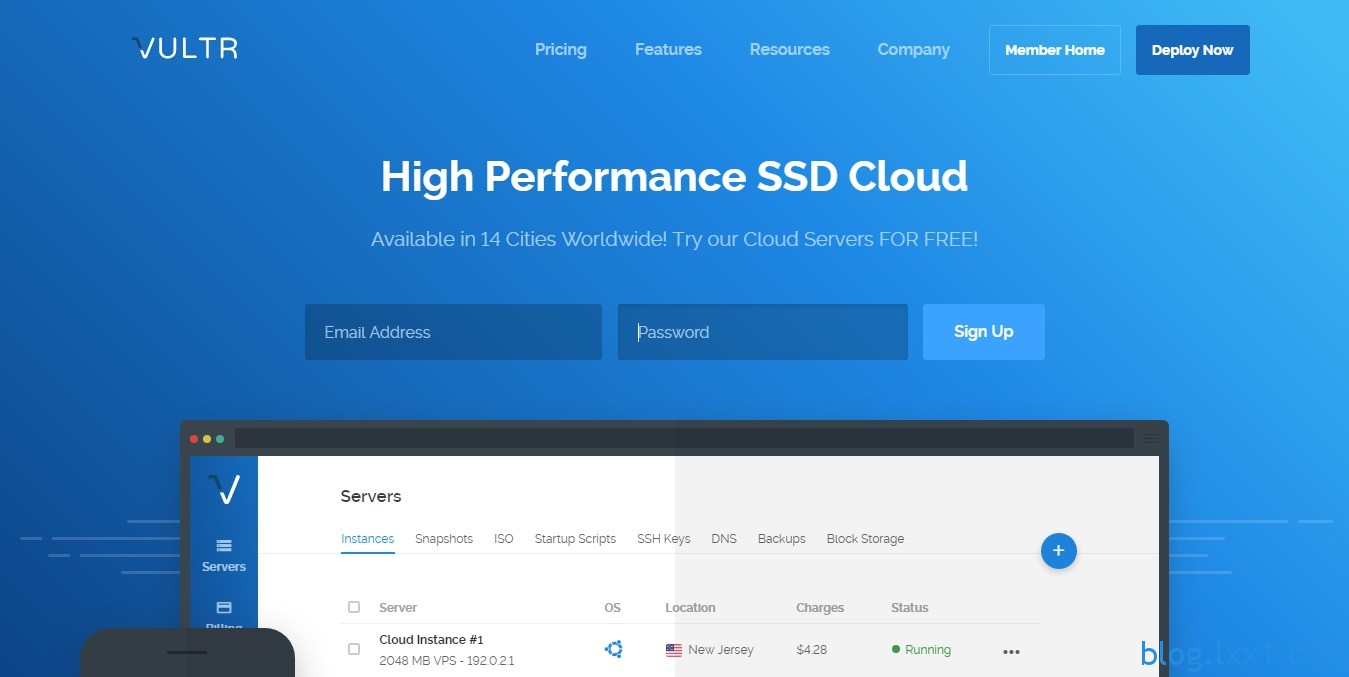Switch to the Instances tab
Screen dimensions: 1349x677
tap(367, 538)
